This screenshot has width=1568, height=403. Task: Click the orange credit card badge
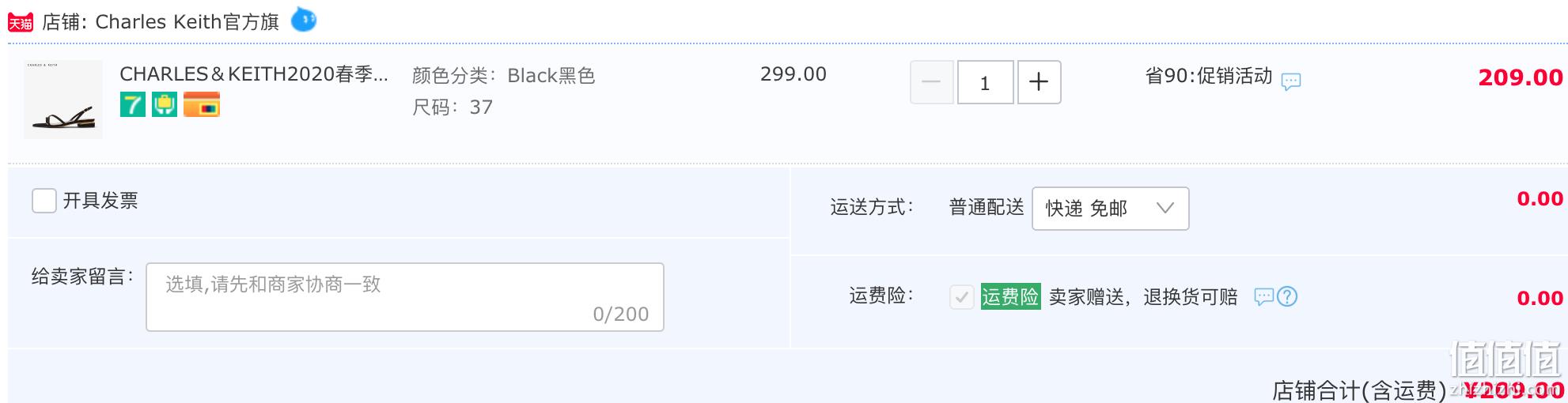pos(202,104)
